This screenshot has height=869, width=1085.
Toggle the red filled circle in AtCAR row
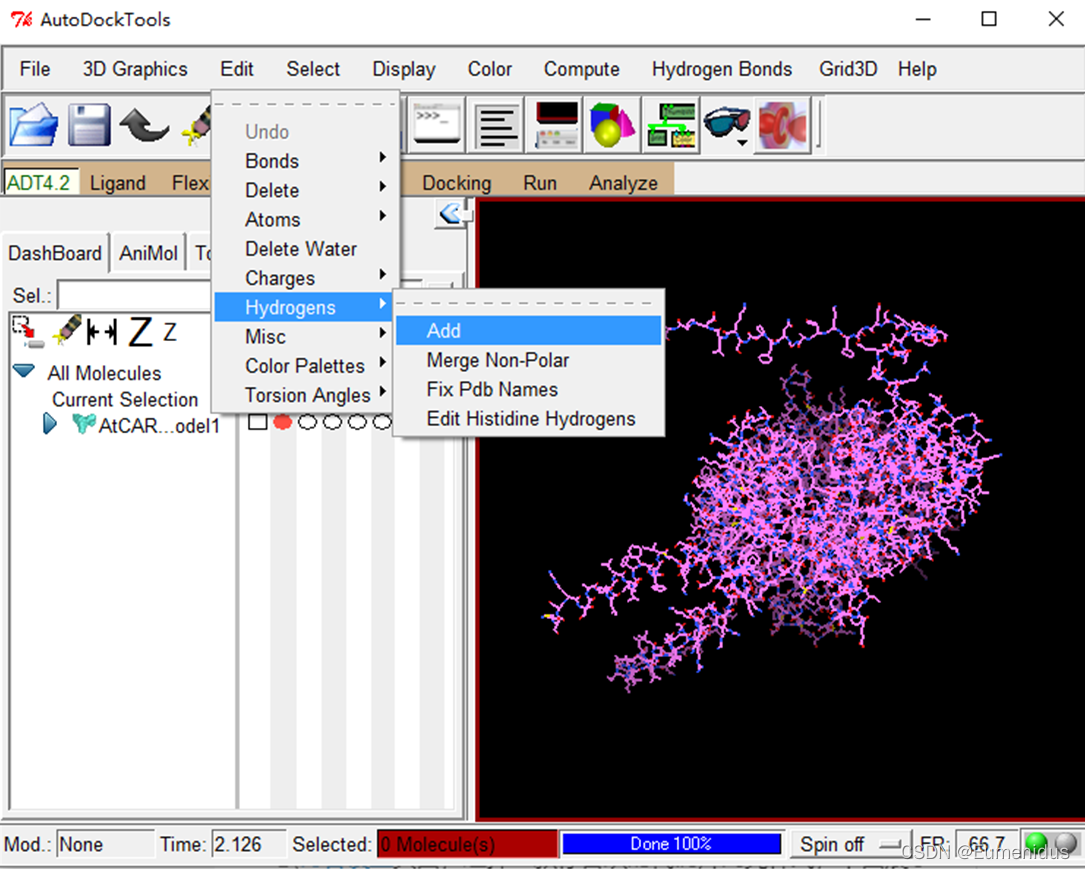point(282,421)
